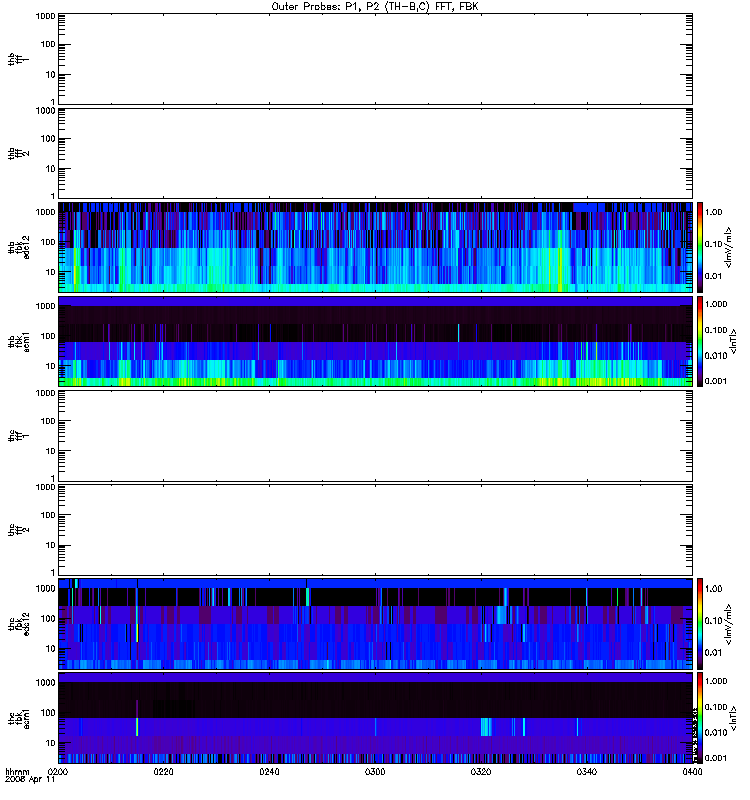
Task: Click the <|mV/m|> label beside thb edc12 colorbar
Action: click(729, 247)
